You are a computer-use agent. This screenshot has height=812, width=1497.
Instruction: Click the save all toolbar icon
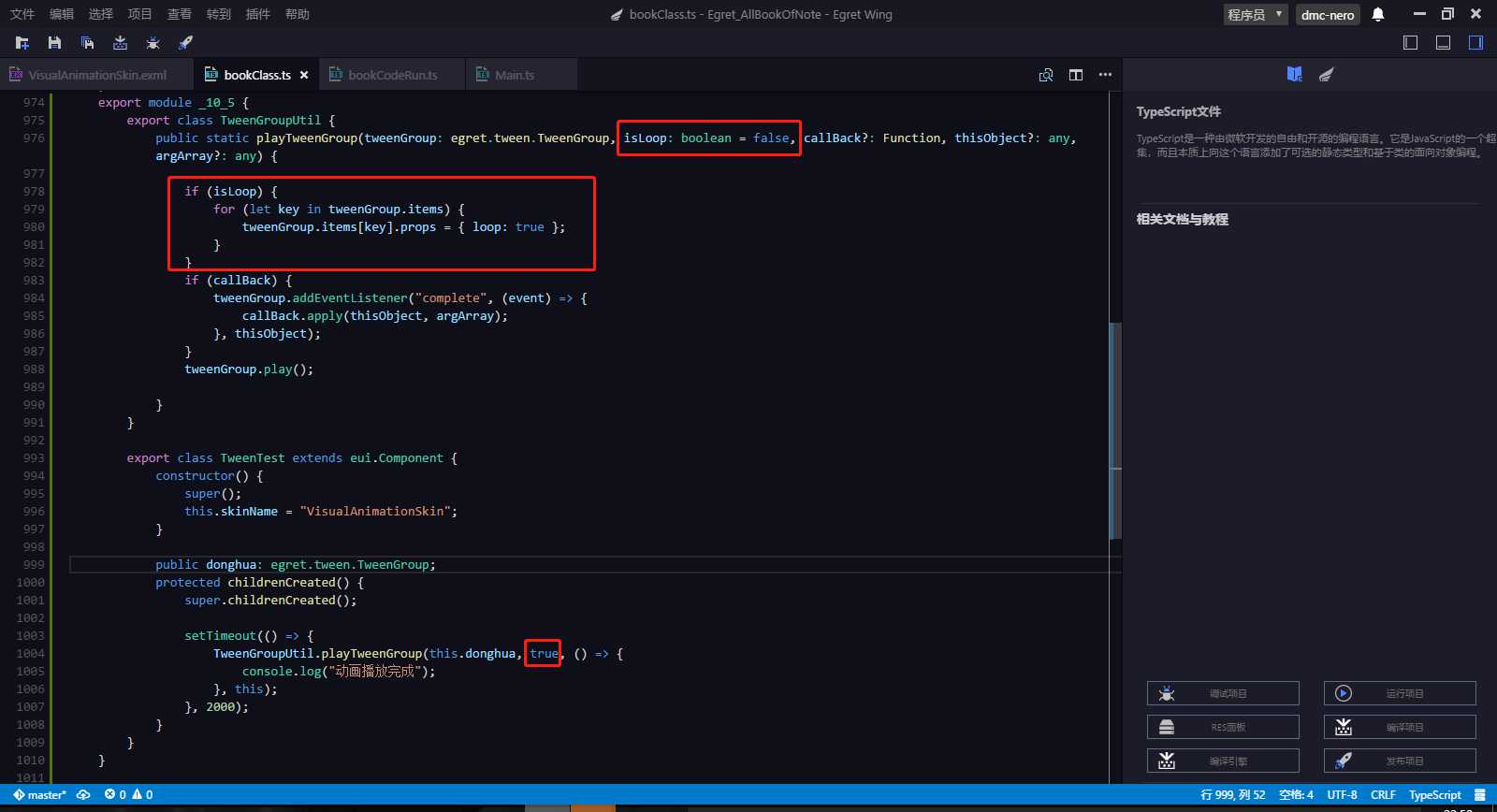[87, 43]
